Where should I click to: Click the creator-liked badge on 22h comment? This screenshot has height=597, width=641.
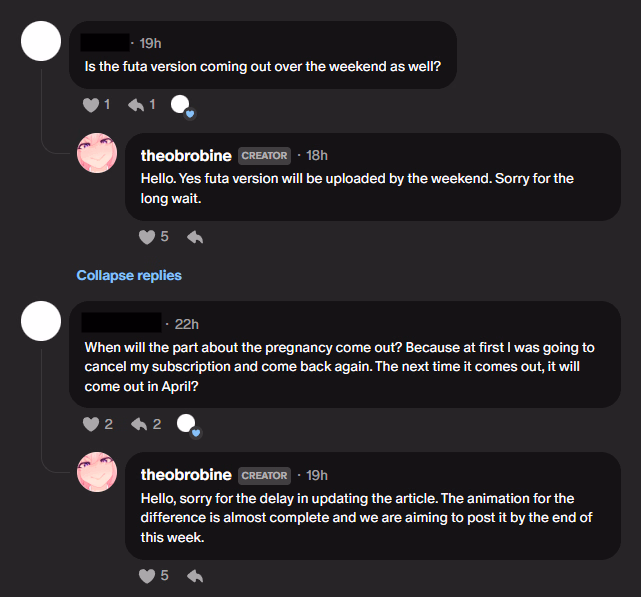187,425
